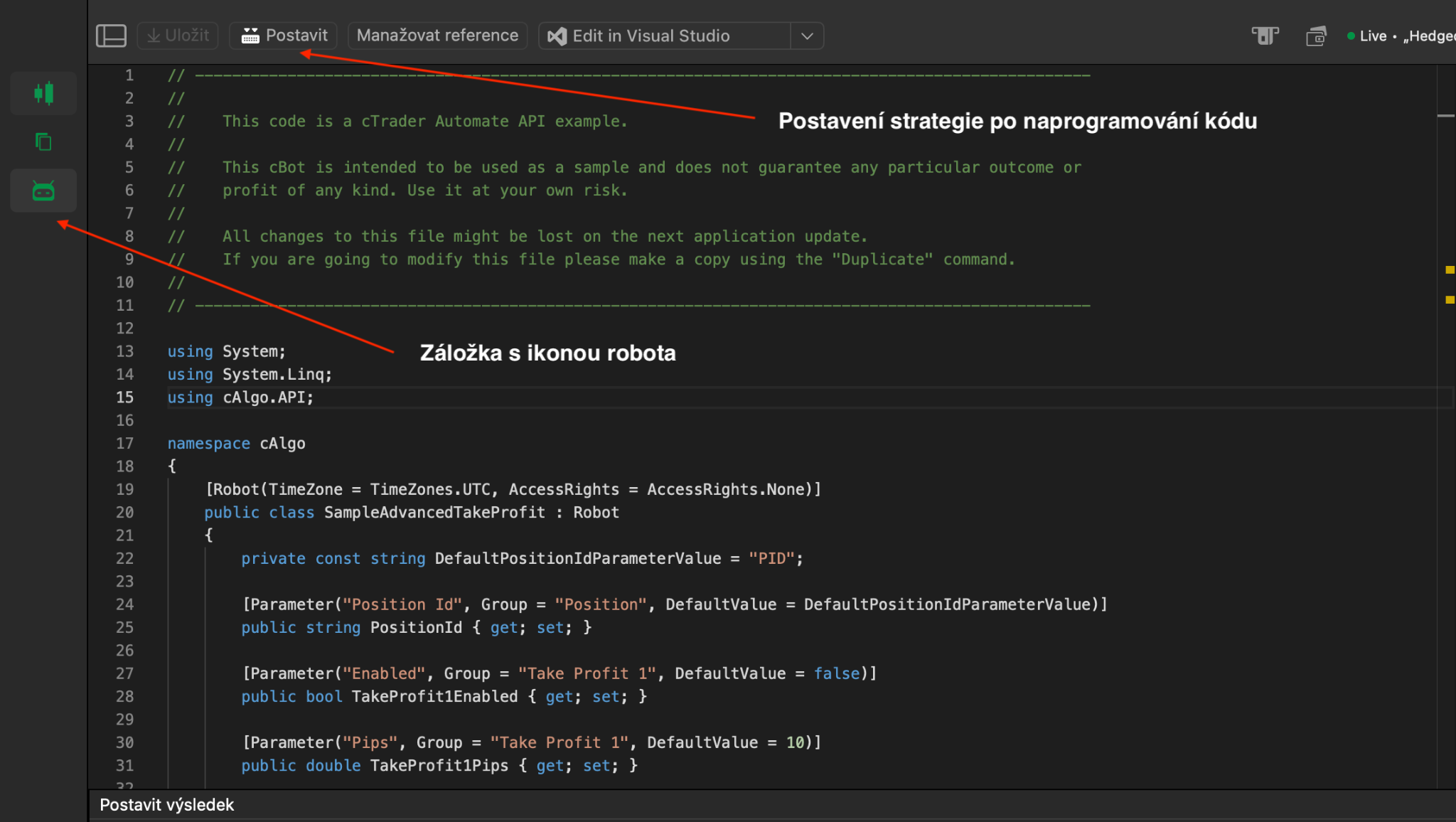Click Edit in Visual Studio
The image size is (1456, 822).
pyautogui.click(x=664, y=36)
